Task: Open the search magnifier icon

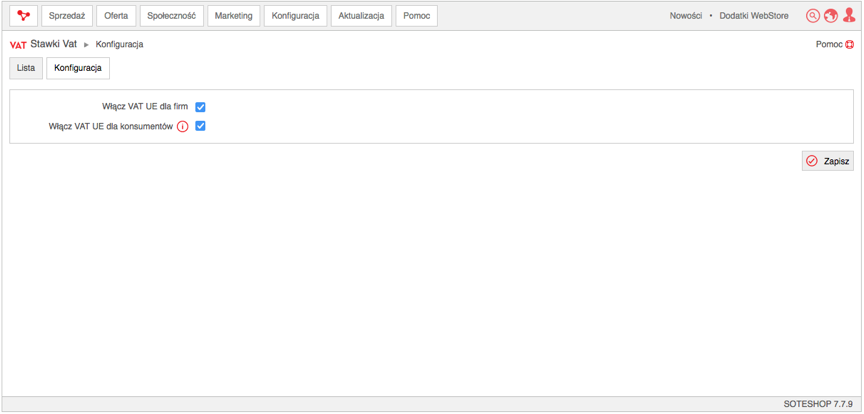Action: pos(813,16)
